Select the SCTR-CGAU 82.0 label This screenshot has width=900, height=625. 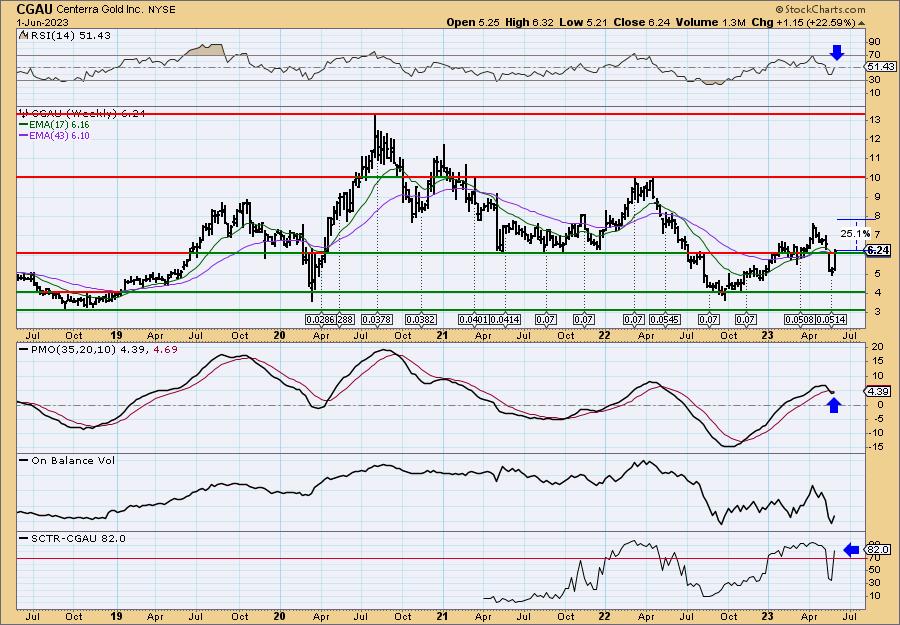click(x=78, y=538)
